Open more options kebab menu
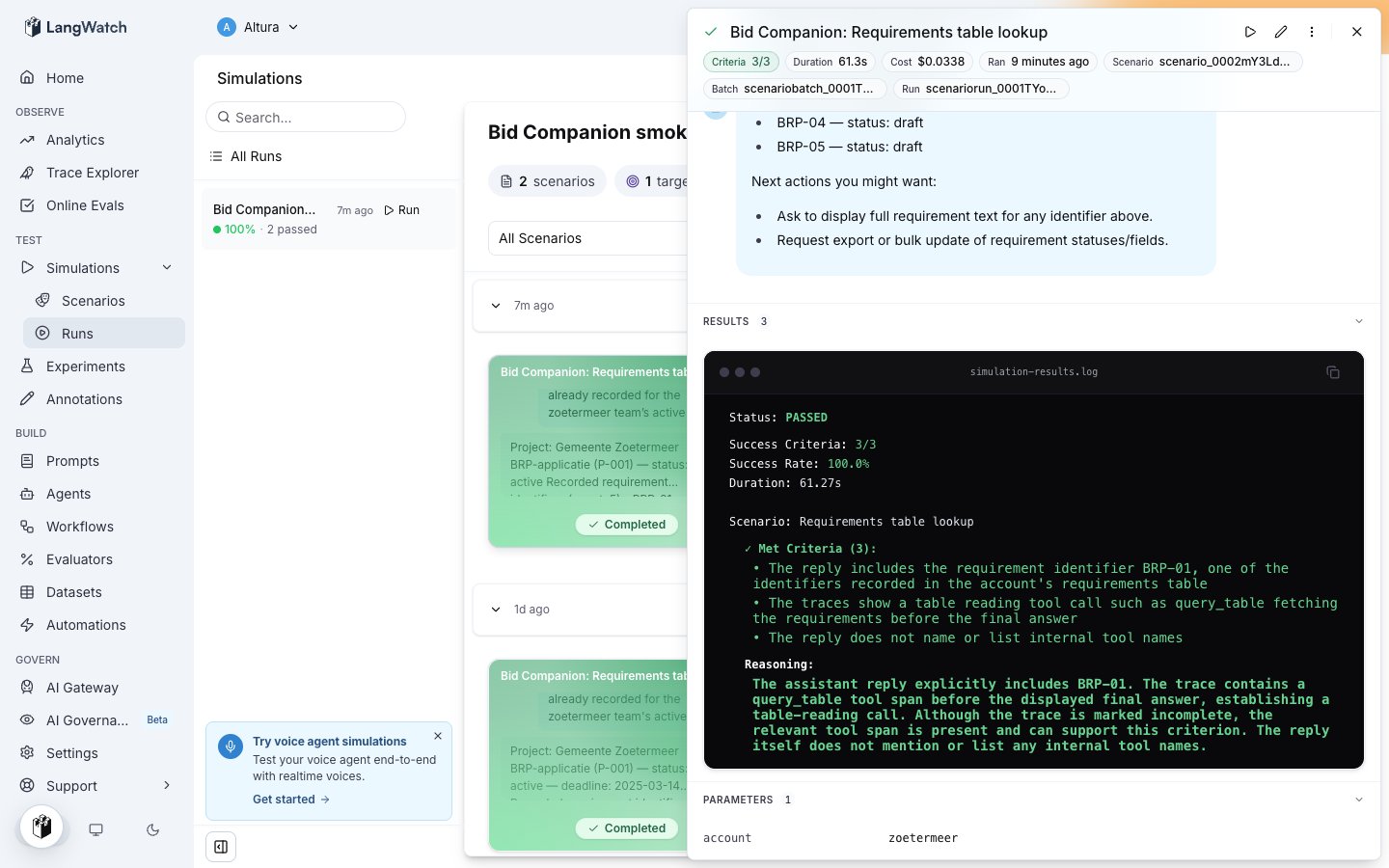1389x868 pixels. pos(1312,32)
